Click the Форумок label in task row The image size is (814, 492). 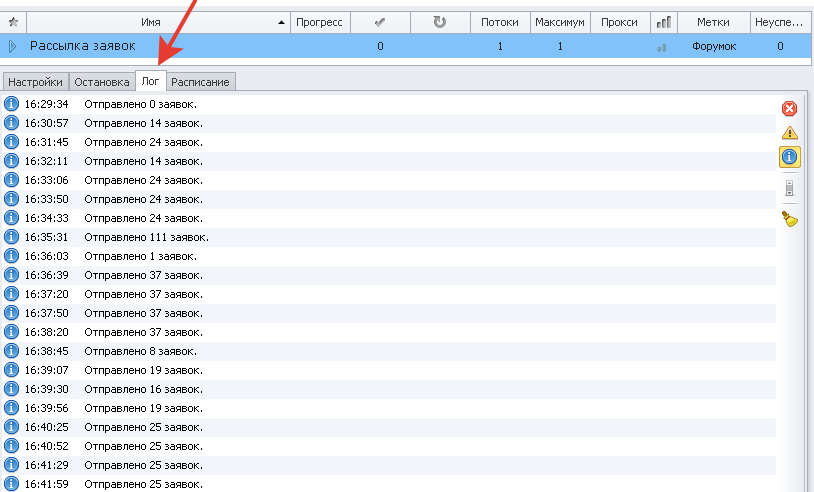click(714, 46)
